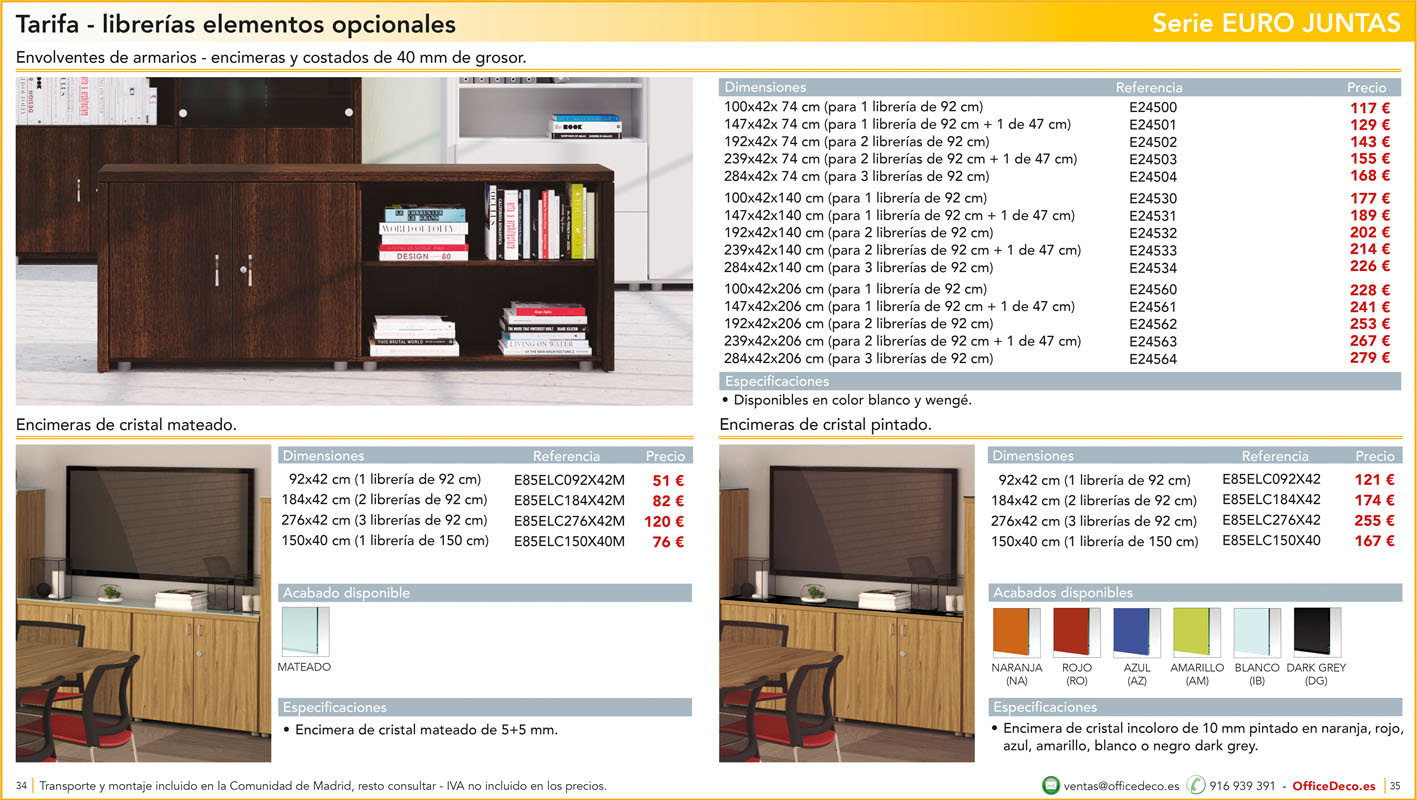Select the Naranja (NA) color swatch

1016,632
